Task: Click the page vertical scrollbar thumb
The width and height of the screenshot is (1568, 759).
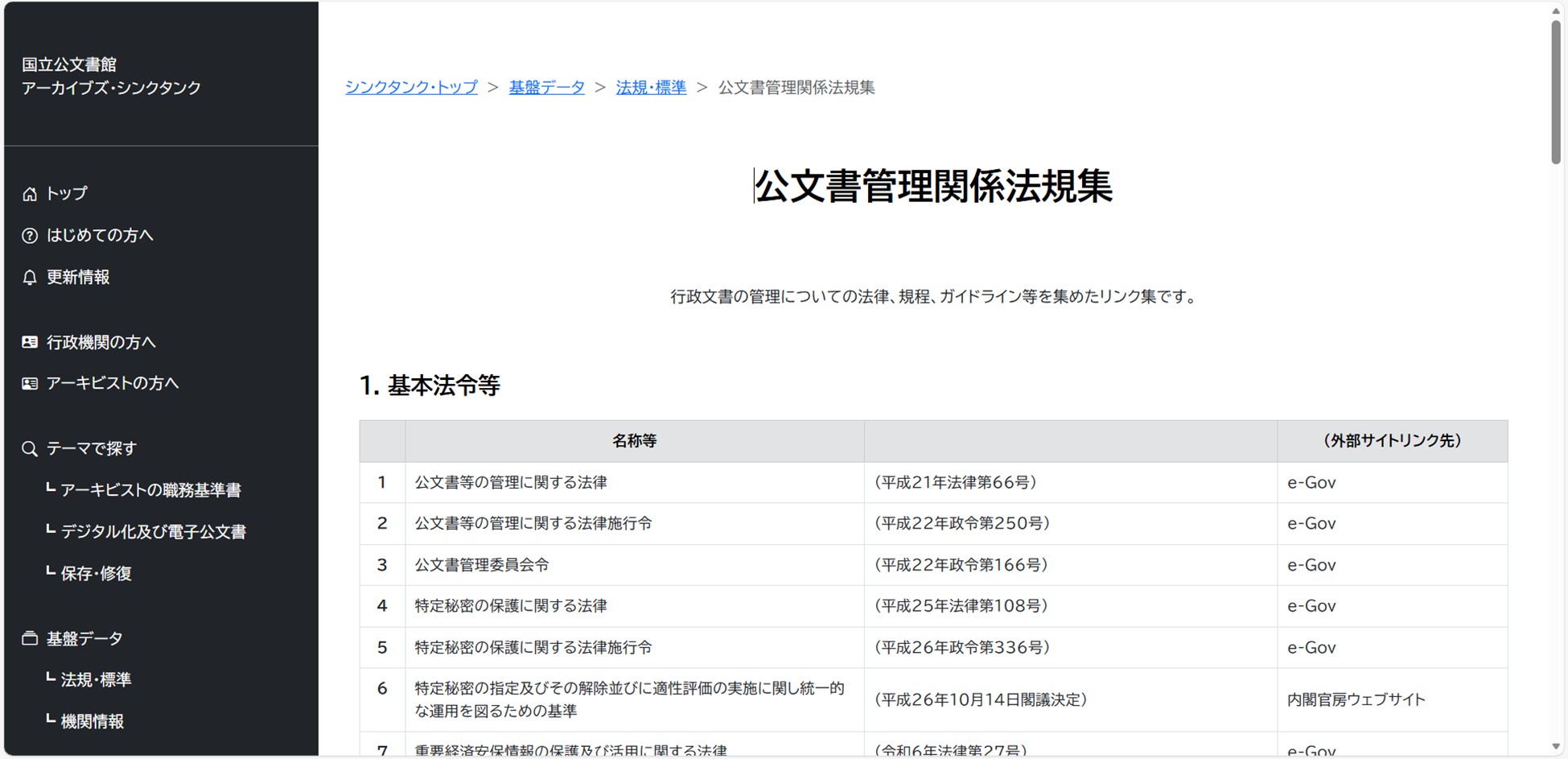Action: point(1556,93)
